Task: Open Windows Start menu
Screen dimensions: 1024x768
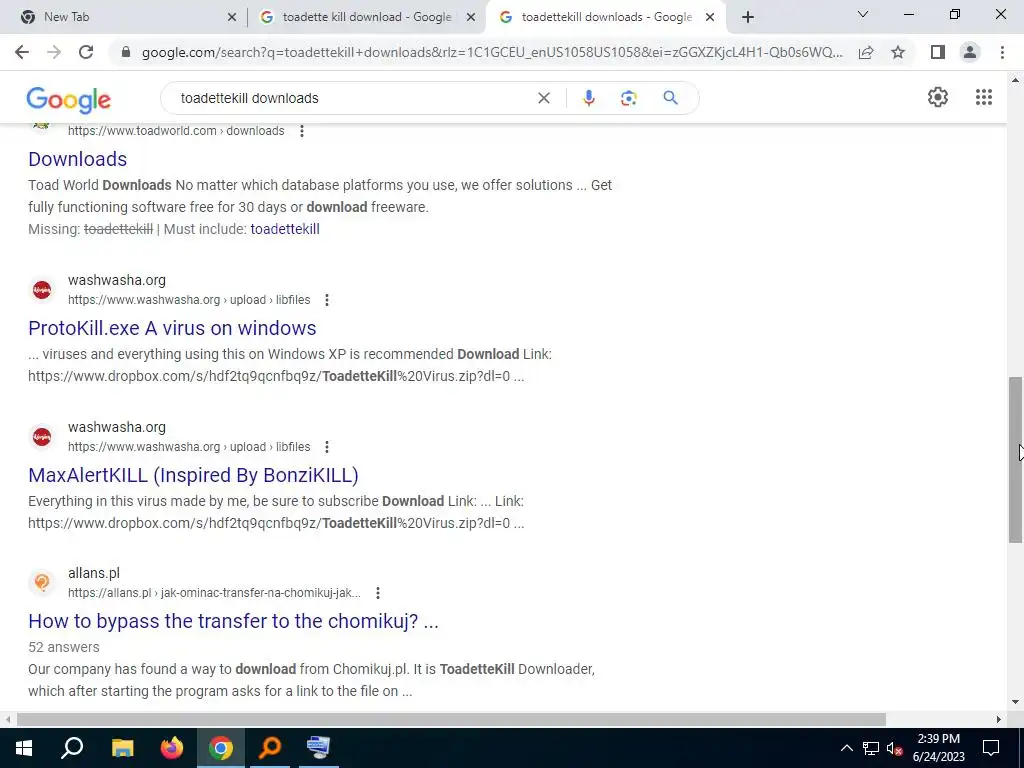Action: pyautogui.click(x=24, y=748)
